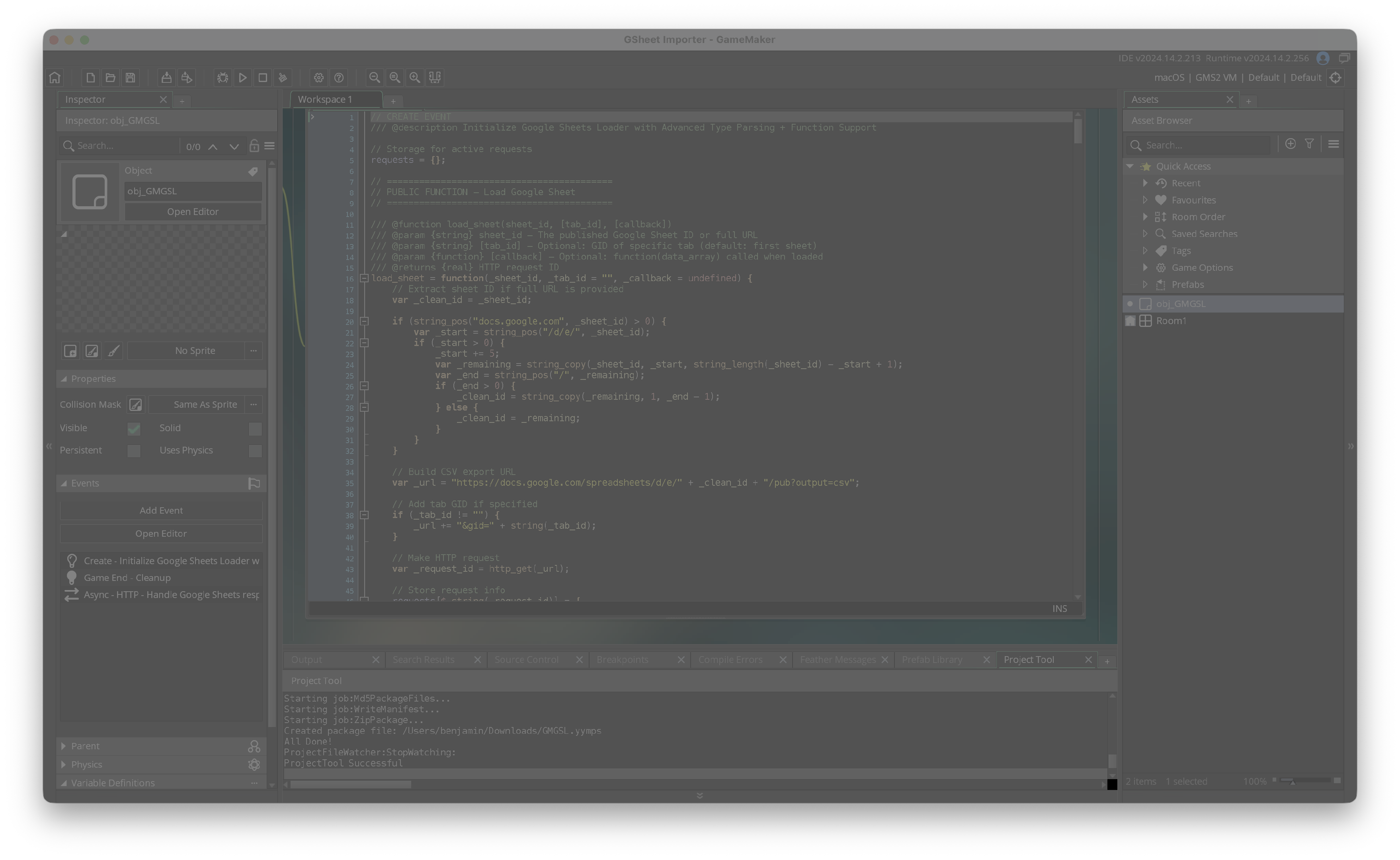Enable the Persistent checkbox
1400x860 pixels.
tap(134, 450)
